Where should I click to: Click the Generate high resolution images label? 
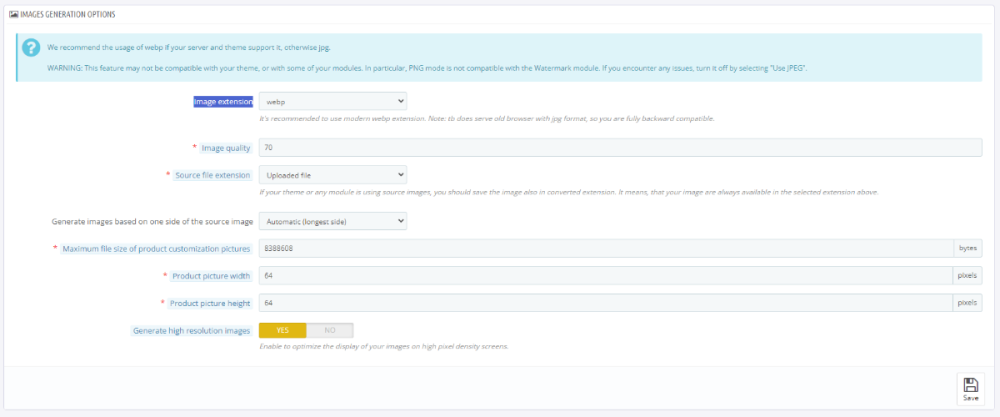pyautogui.click(x=192, y=330)
